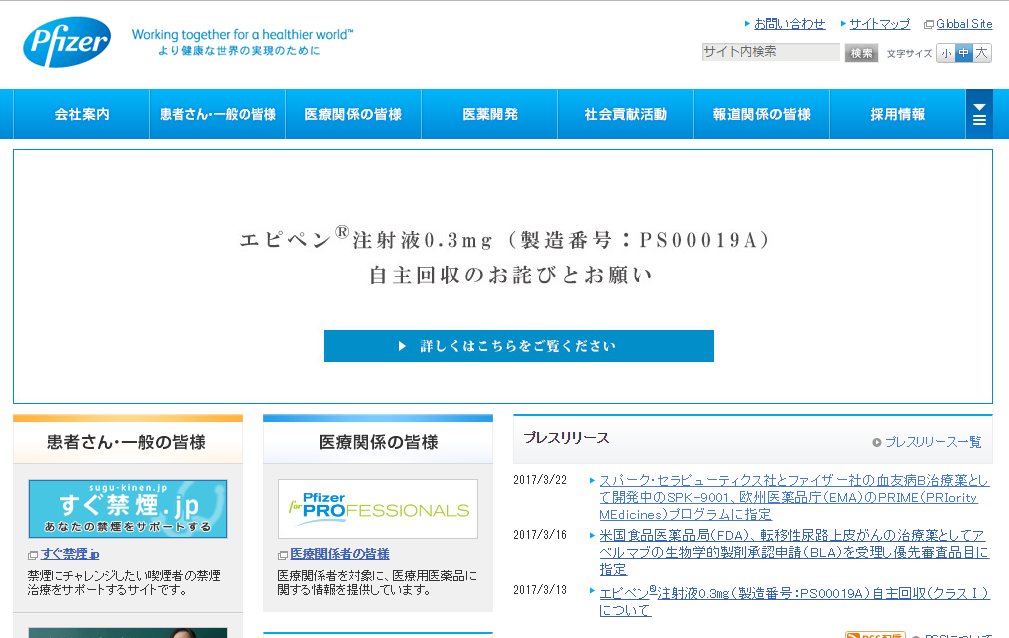Click the arrow icon beside サイトマップ
1009x638 pixels.
pos(843,24)
